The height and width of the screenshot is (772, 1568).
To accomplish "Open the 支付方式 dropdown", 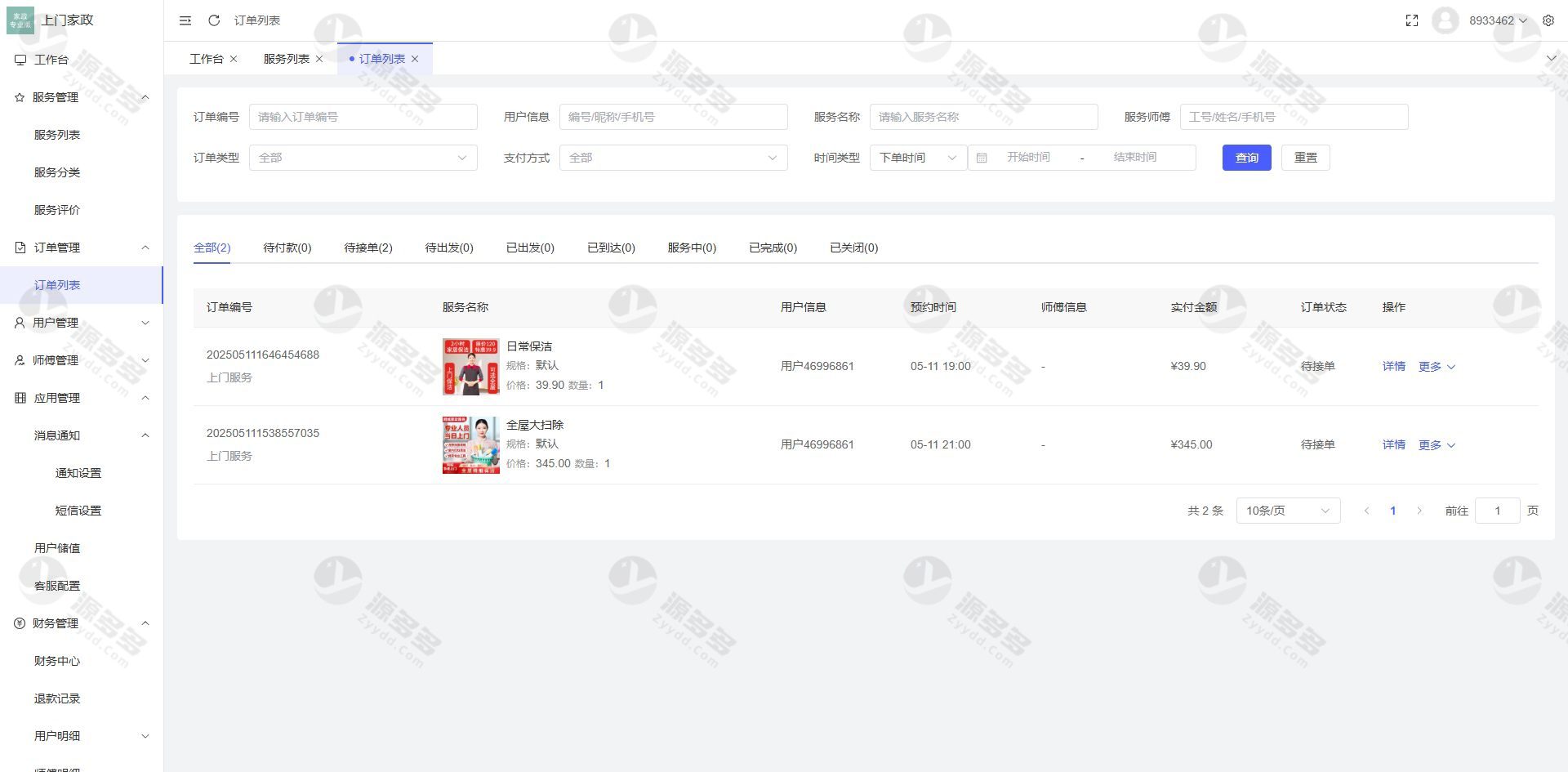I will pos(673,157).
